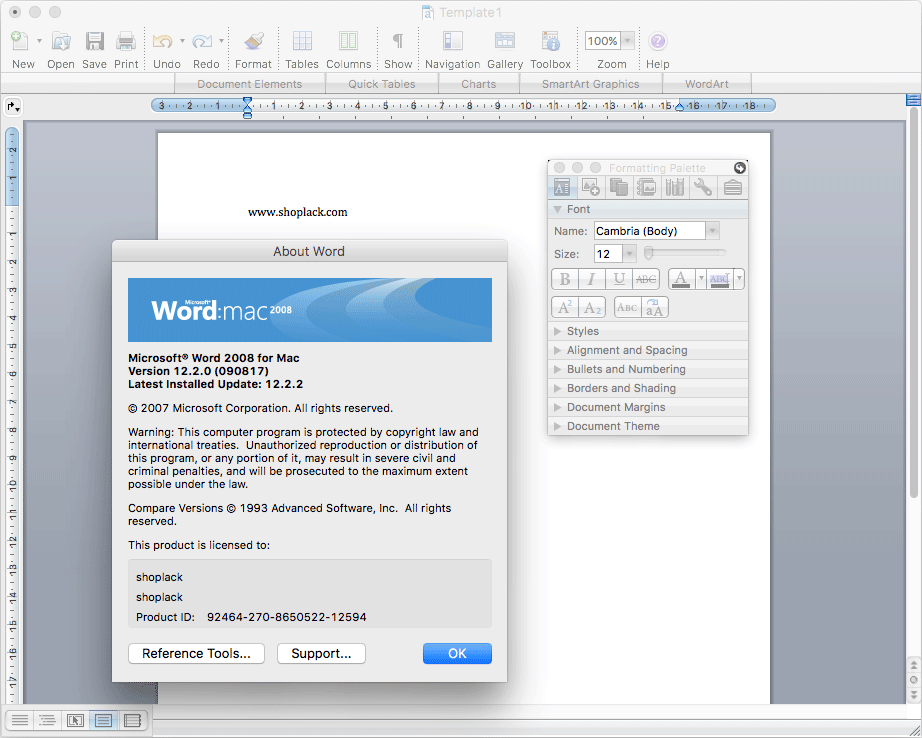This screenshot has height=738, width=922.
Task: Click the font size slider handle
Action: (x=649, y=253)
